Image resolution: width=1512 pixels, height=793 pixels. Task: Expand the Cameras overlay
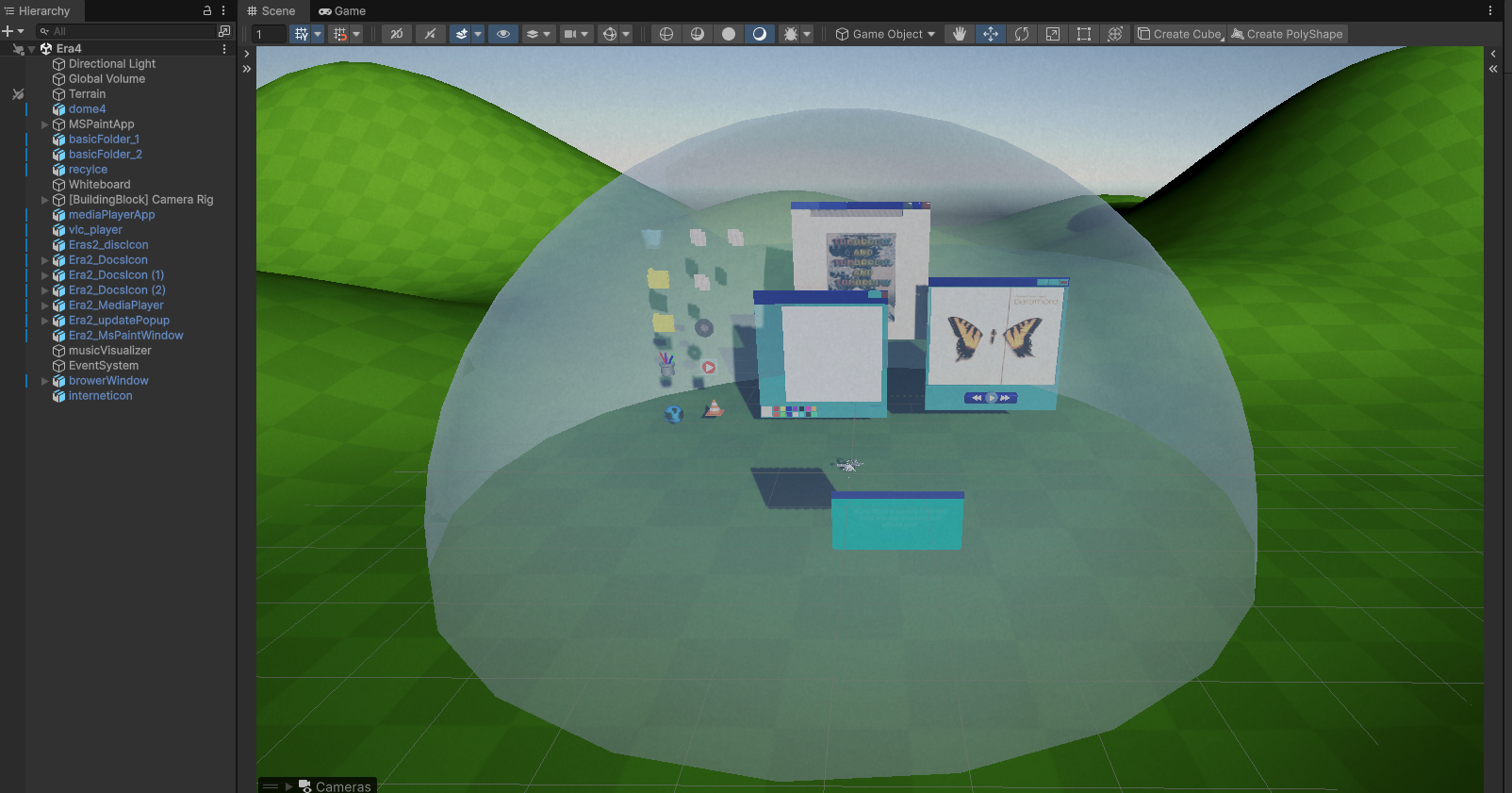tap(288, 786)
